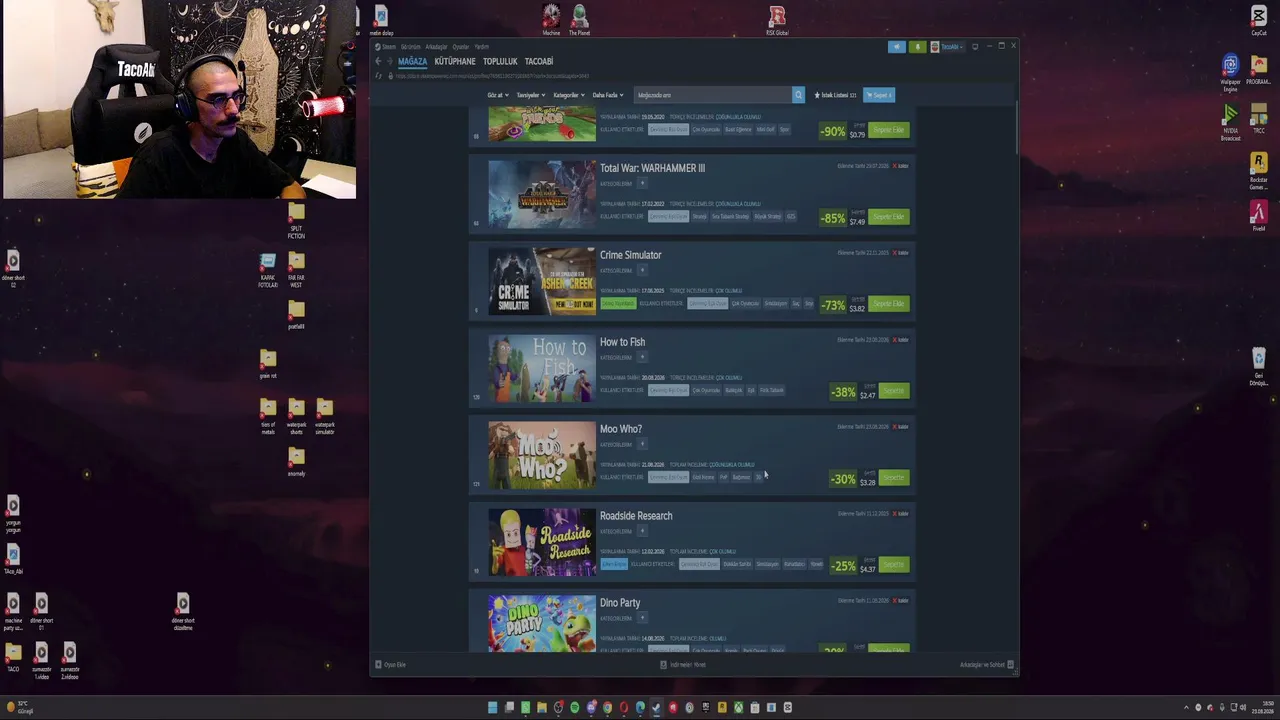Expand the Tavsiyeler dropdown
Screen dimensions: 1280x720
point(531,95)
